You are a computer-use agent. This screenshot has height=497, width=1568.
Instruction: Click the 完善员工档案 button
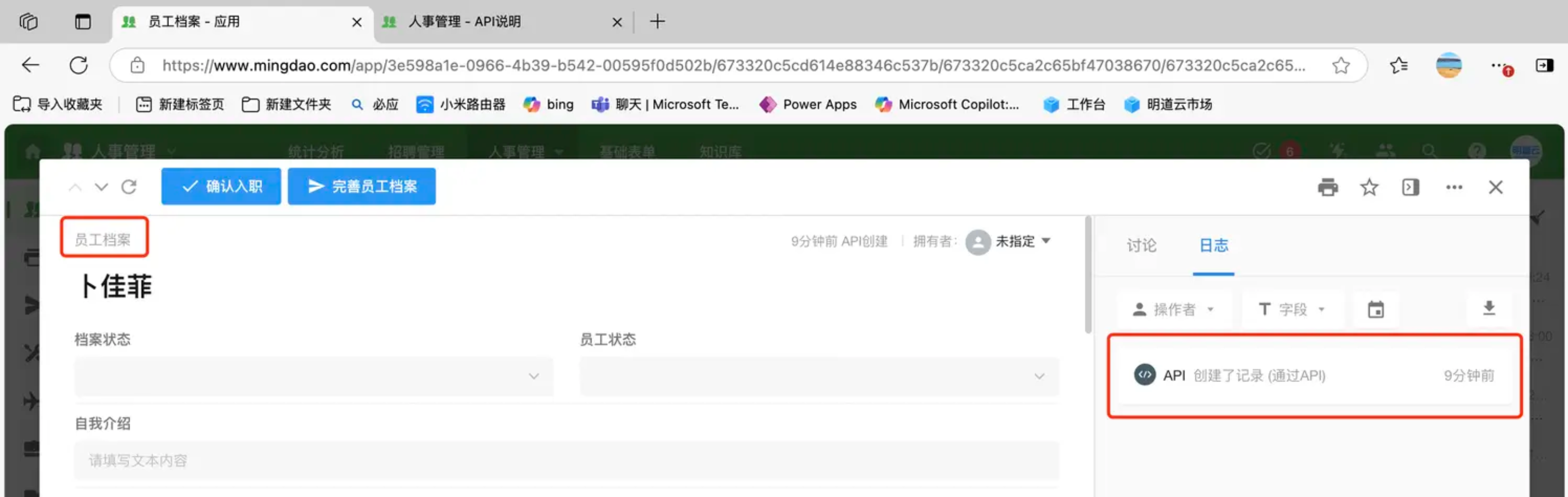pyautogui.click(x=362, y=186)
